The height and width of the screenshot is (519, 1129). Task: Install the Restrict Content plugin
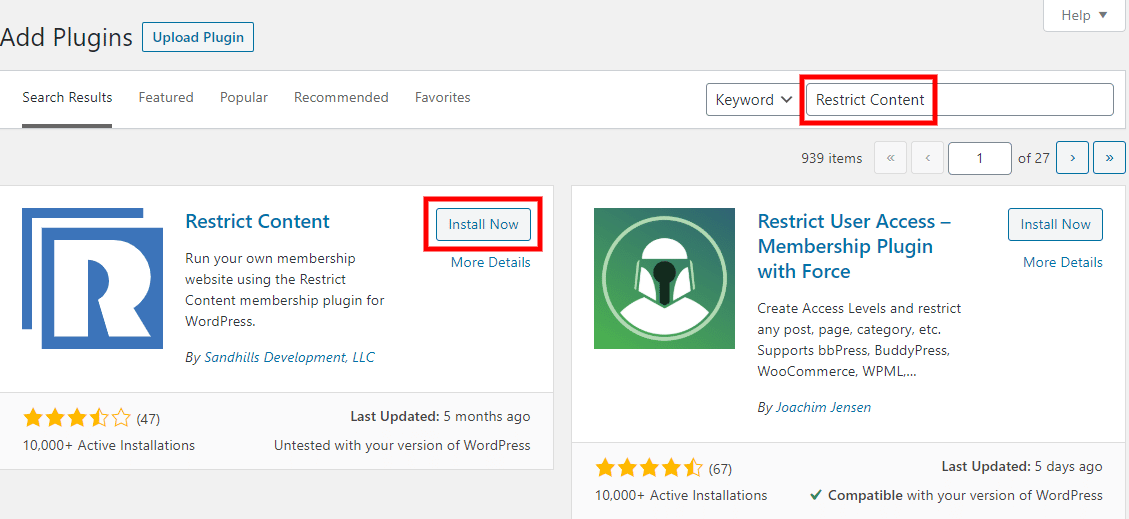pyautogui.click(x=483, y=225)
